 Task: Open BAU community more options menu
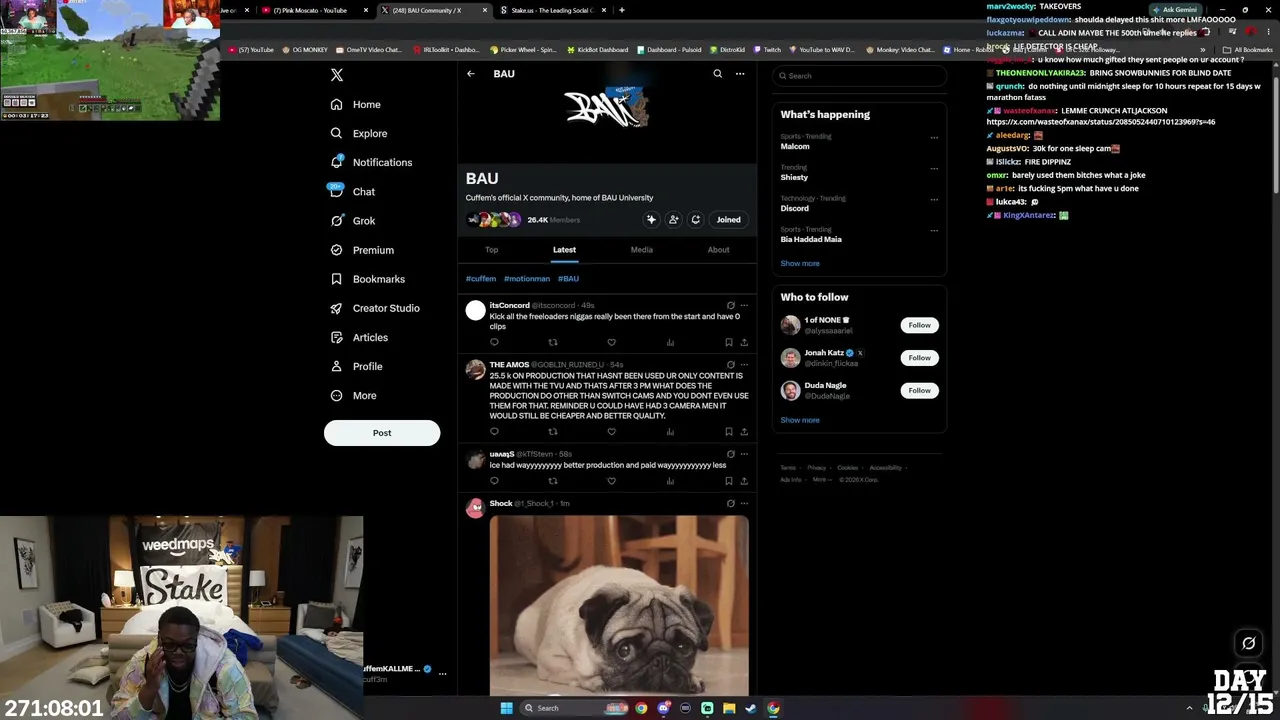740,74
